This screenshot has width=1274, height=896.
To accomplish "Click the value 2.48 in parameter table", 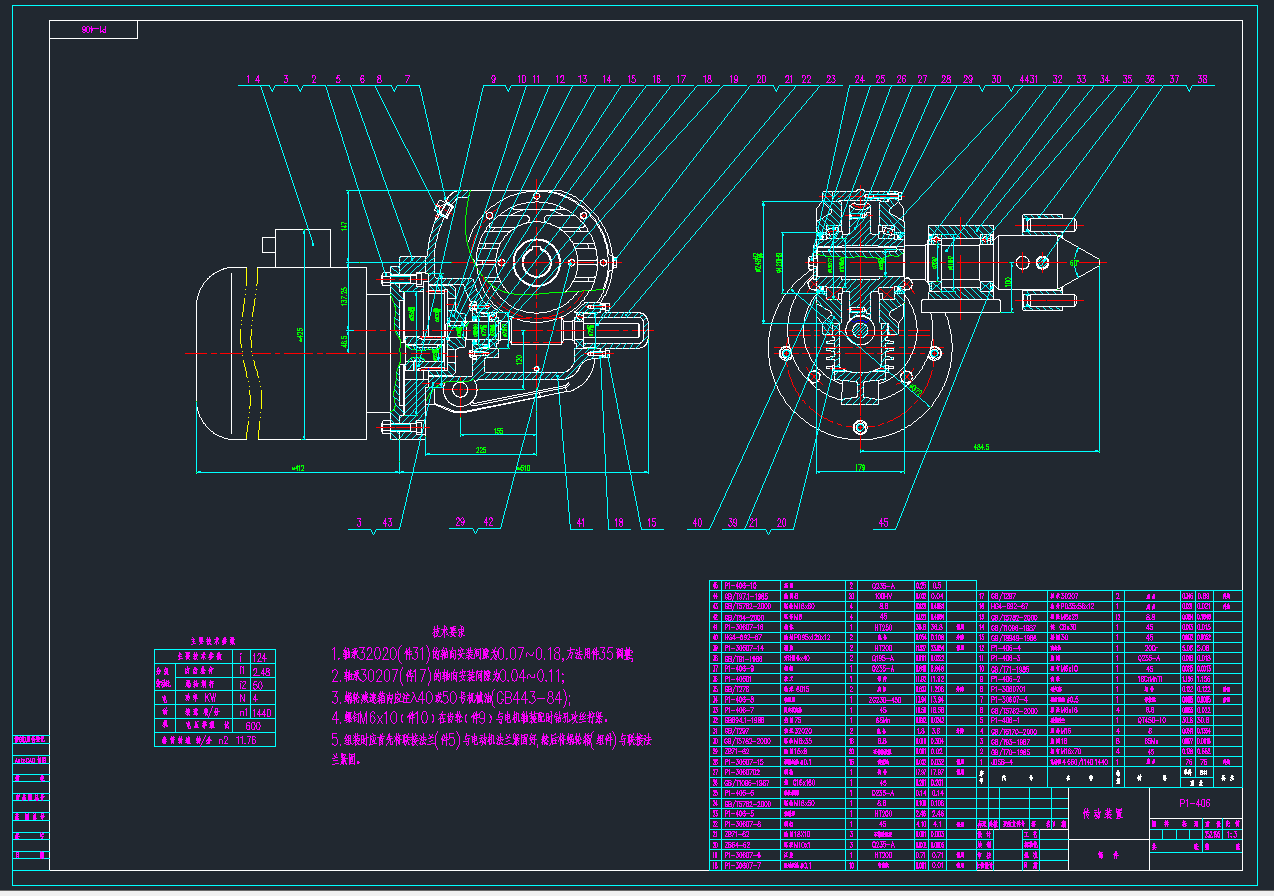I will (x=262, y=672).
